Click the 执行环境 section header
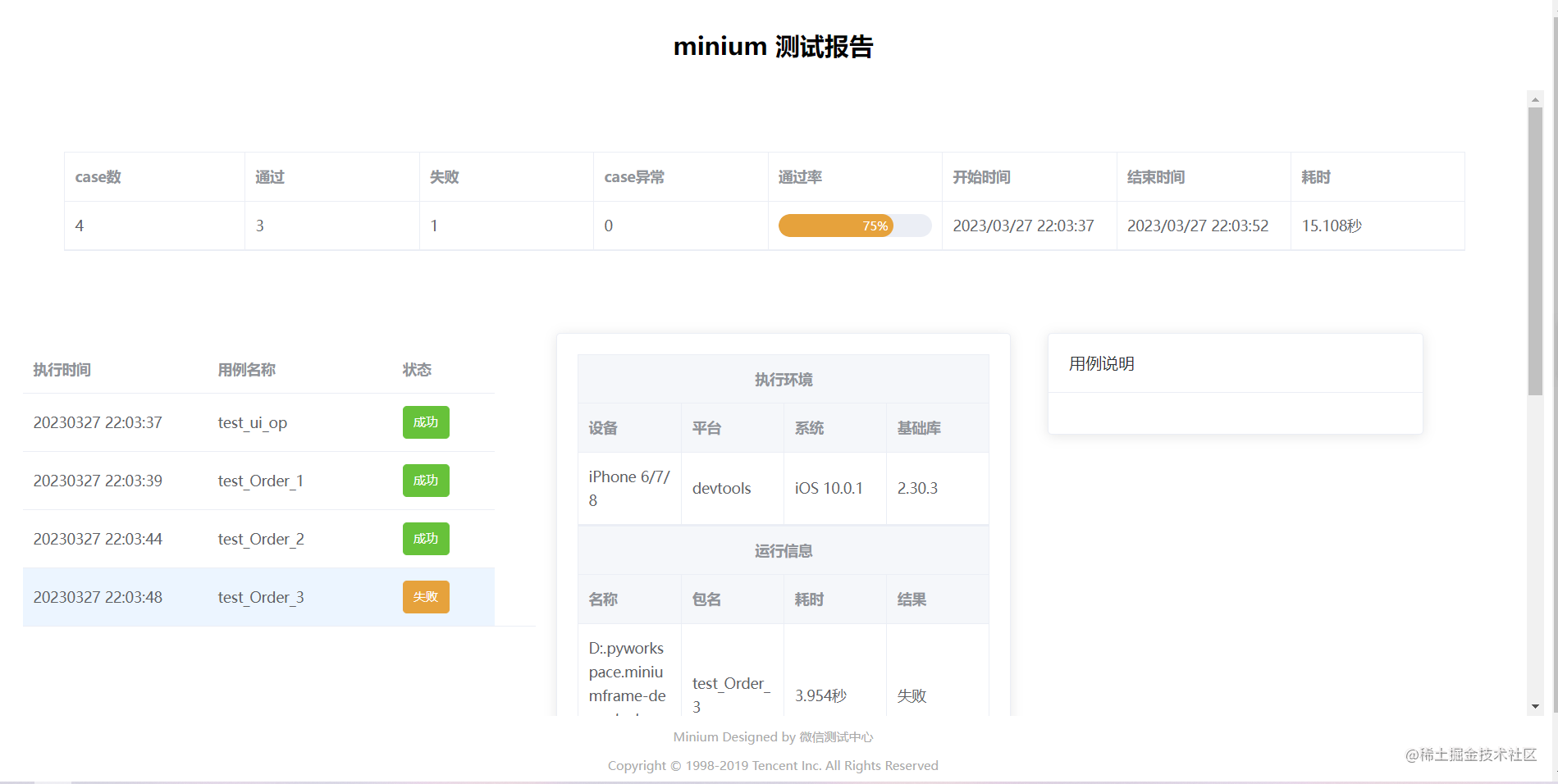Image resolution: width=1558 pixels, height=784 pixels. point(784,380)
